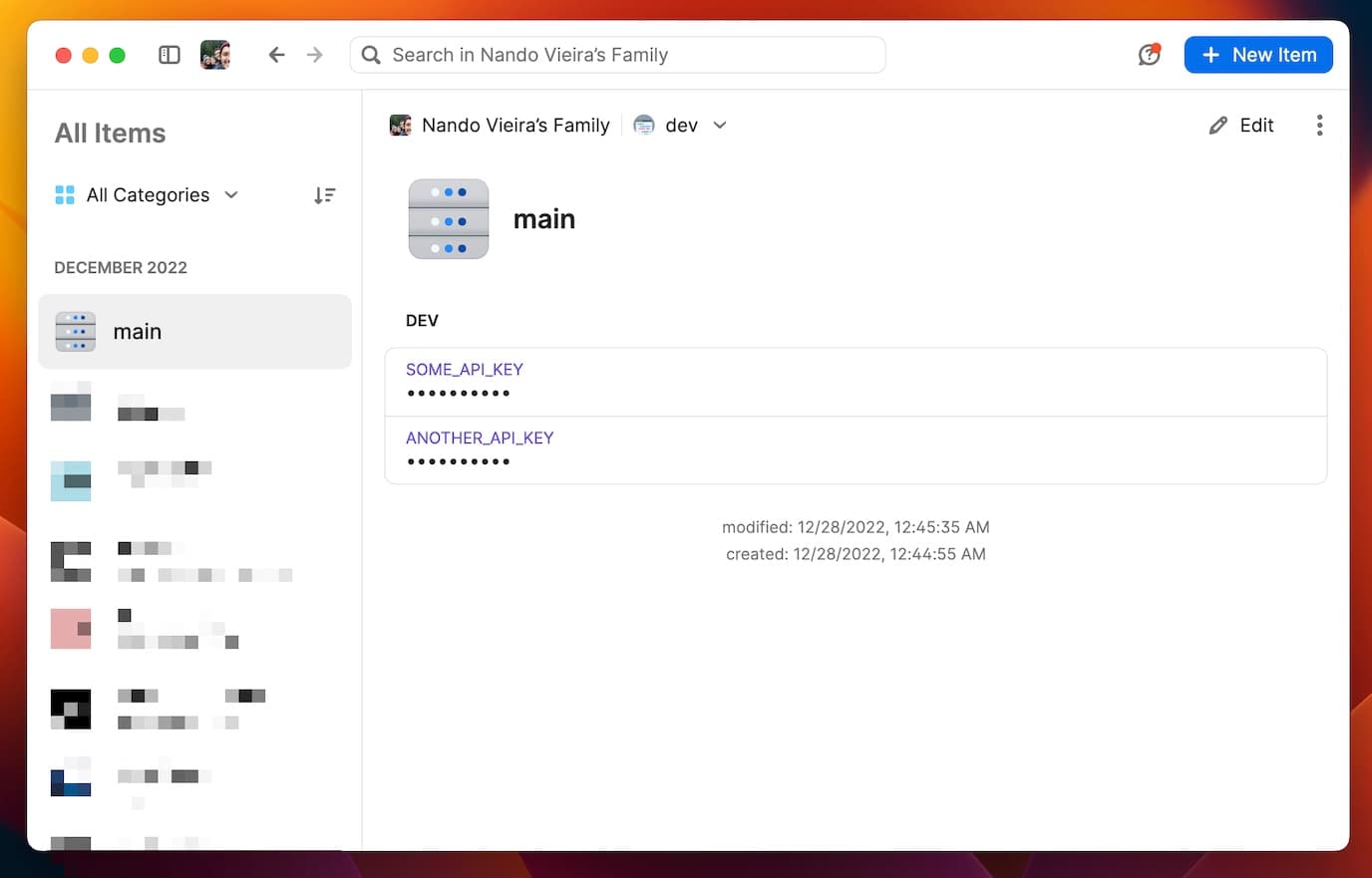The height and width of the screenshot is (878, 1372).
Task: Click the pencil Edit button
Action: [1241, 126]
